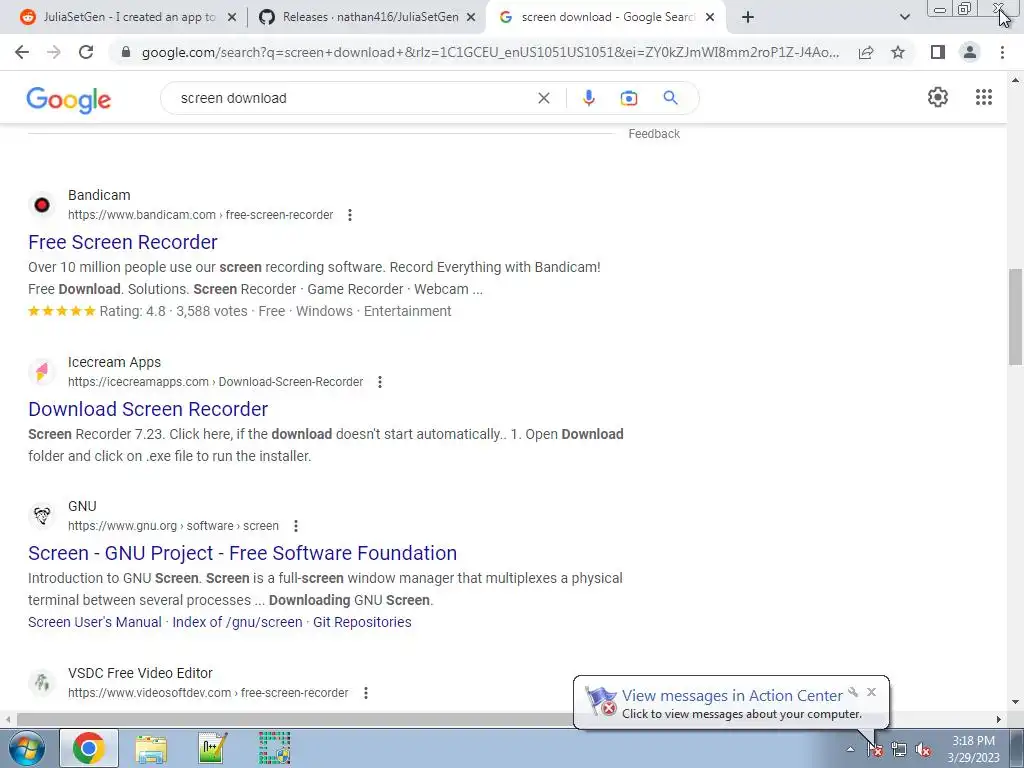
Task: Open Windows Start menu orb
Action: 27,748
